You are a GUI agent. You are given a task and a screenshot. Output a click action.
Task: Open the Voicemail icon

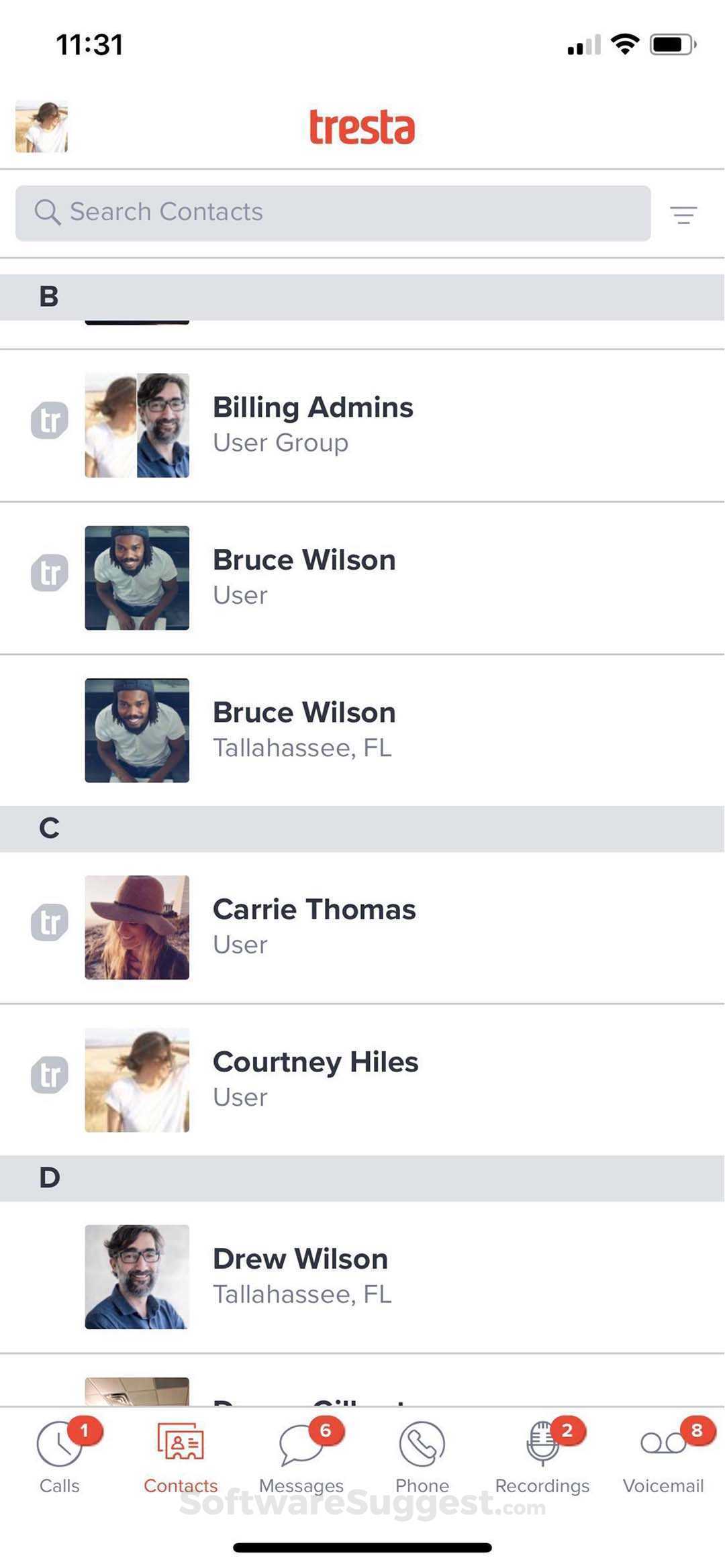663,1445
